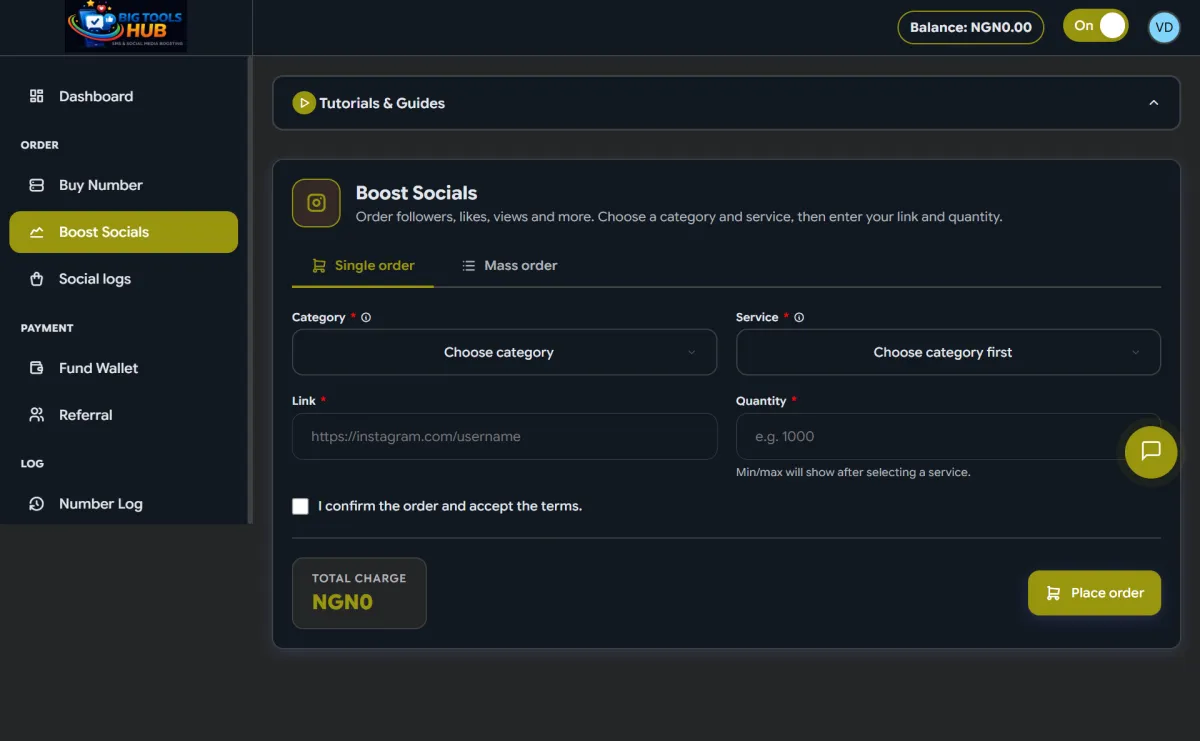Open the Referral page
Viewport: 1200px width, 741px height.
124,415
